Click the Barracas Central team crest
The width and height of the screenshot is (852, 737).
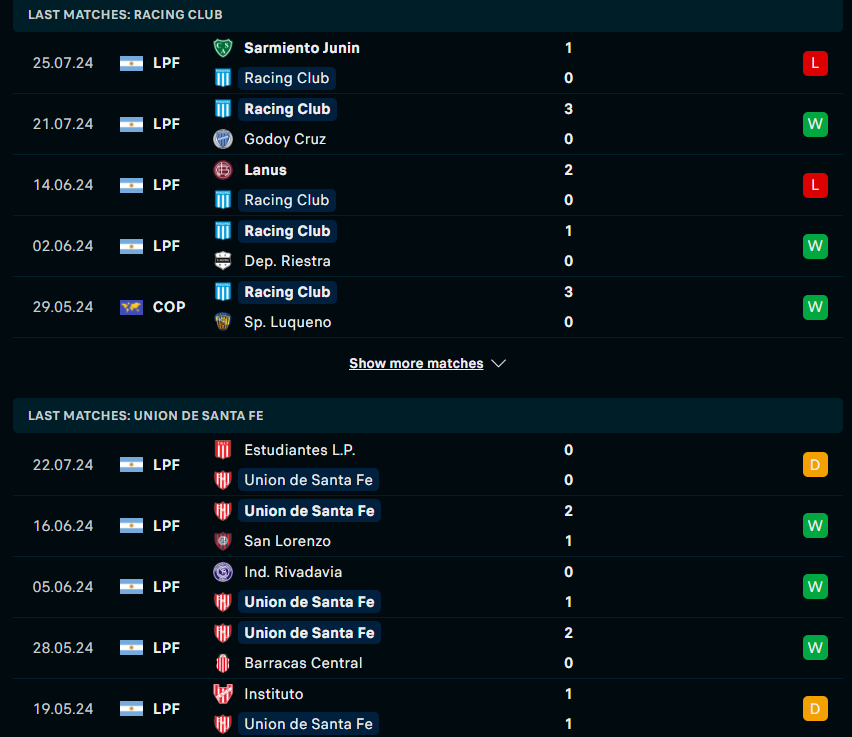pyautogui.click(x=223, y=663)
